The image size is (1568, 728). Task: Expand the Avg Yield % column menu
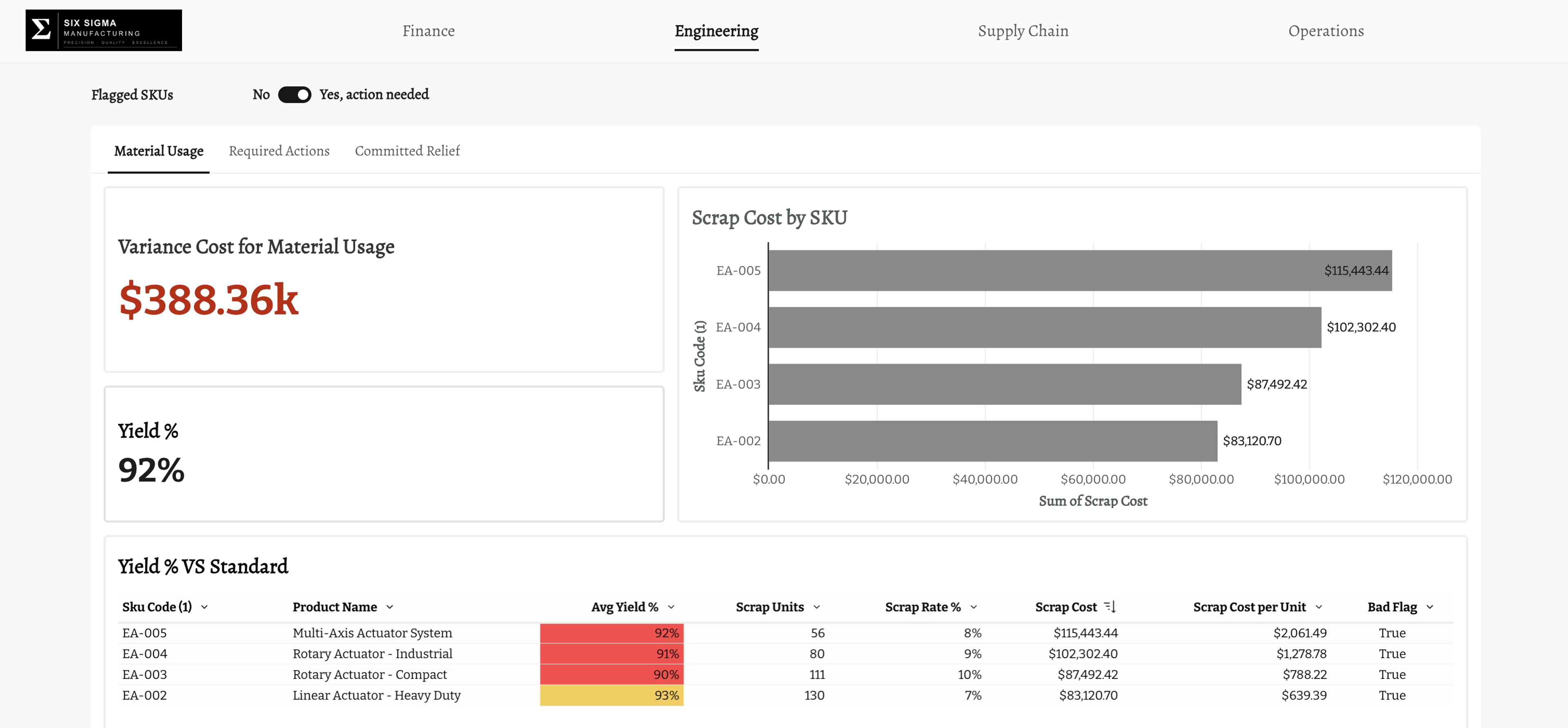pos(671,607)
